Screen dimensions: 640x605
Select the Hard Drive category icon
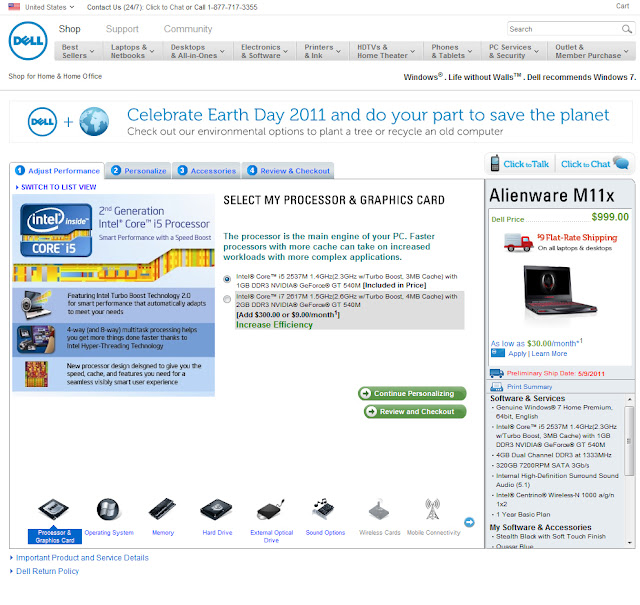[x=216, y=509]
